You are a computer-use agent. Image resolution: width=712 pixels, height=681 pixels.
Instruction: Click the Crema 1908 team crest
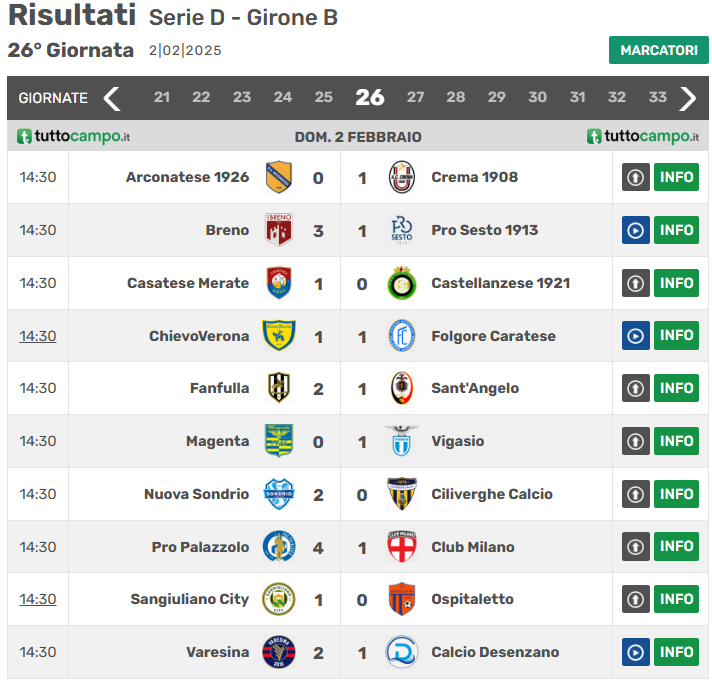click(x=402, y=178)
